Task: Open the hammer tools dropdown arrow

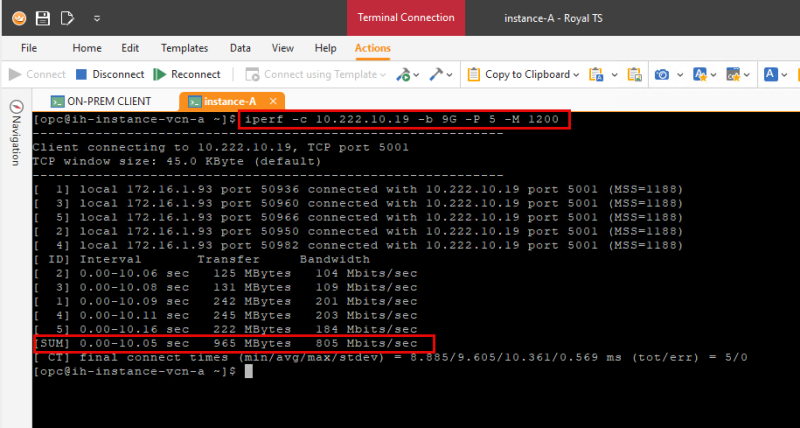Action: (x=452, y=74)
